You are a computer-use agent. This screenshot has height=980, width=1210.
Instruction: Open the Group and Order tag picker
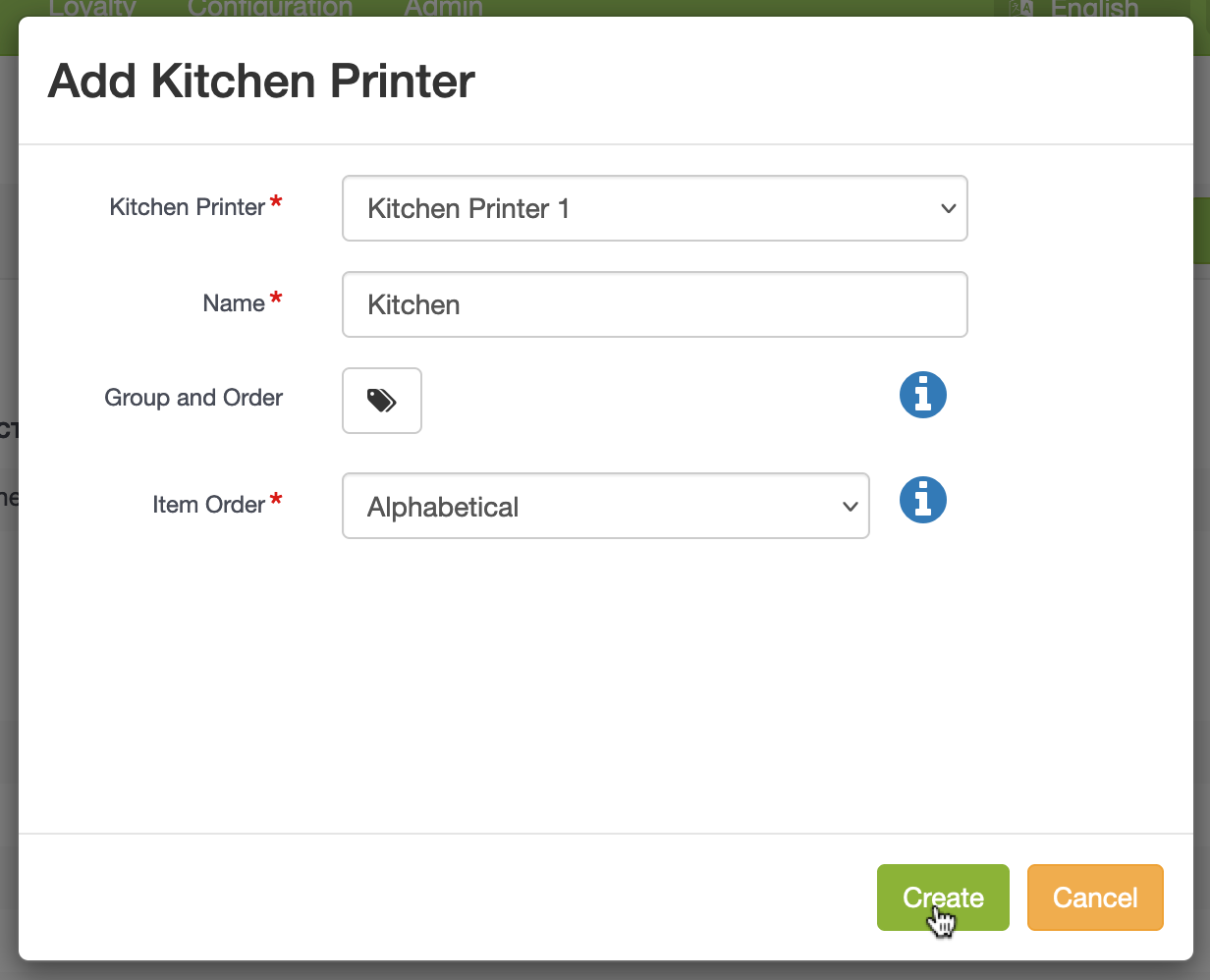click(x=381, y=401)
